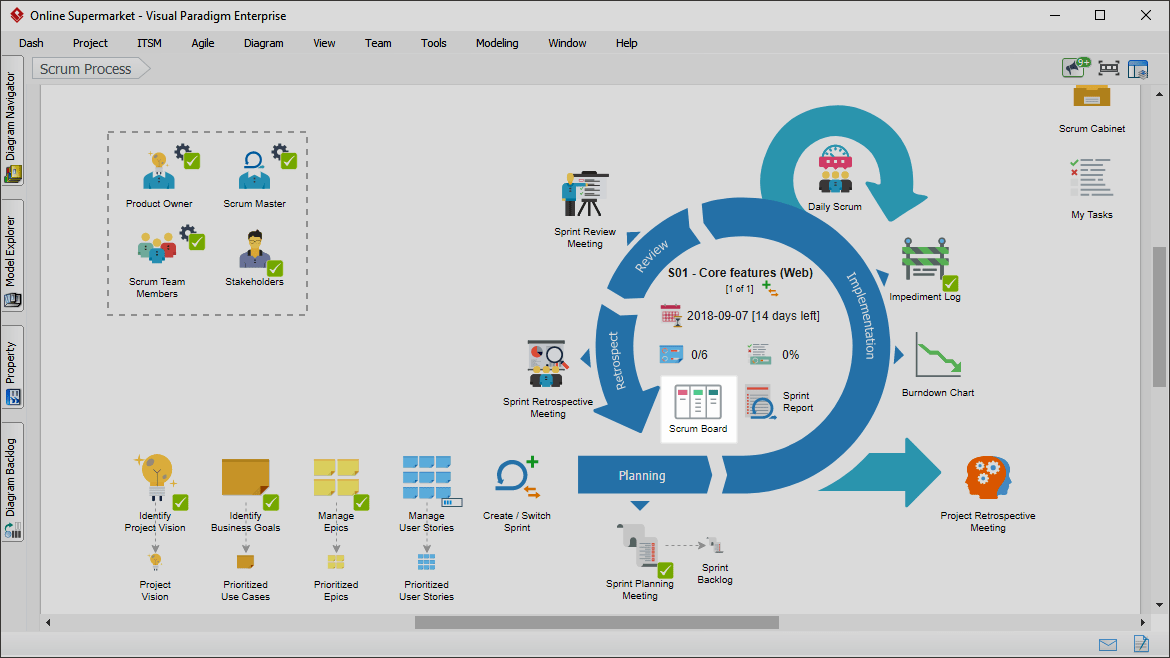The image size is (1170, 658).
Task: Click the announcements megaphone icon with 9+ badge
Action: (x=1074, y=67)
